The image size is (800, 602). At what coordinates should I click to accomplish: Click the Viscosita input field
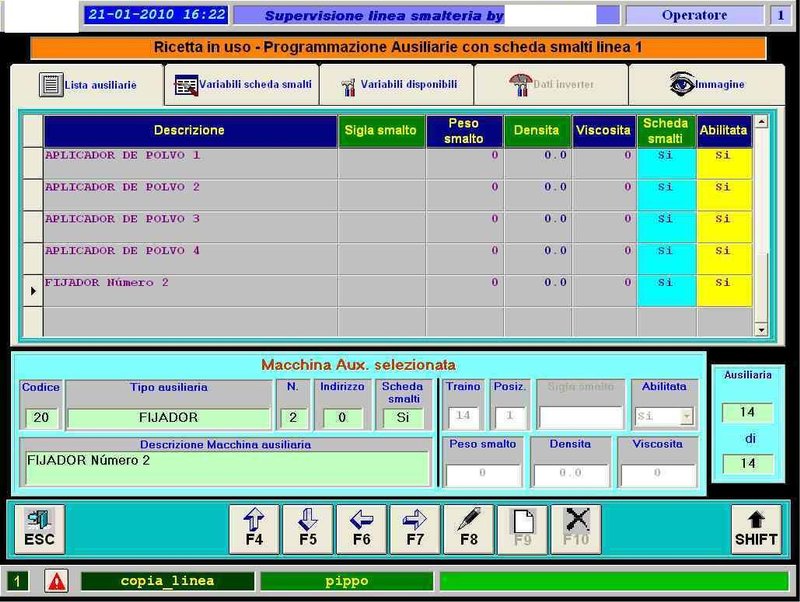pos(658,474)
